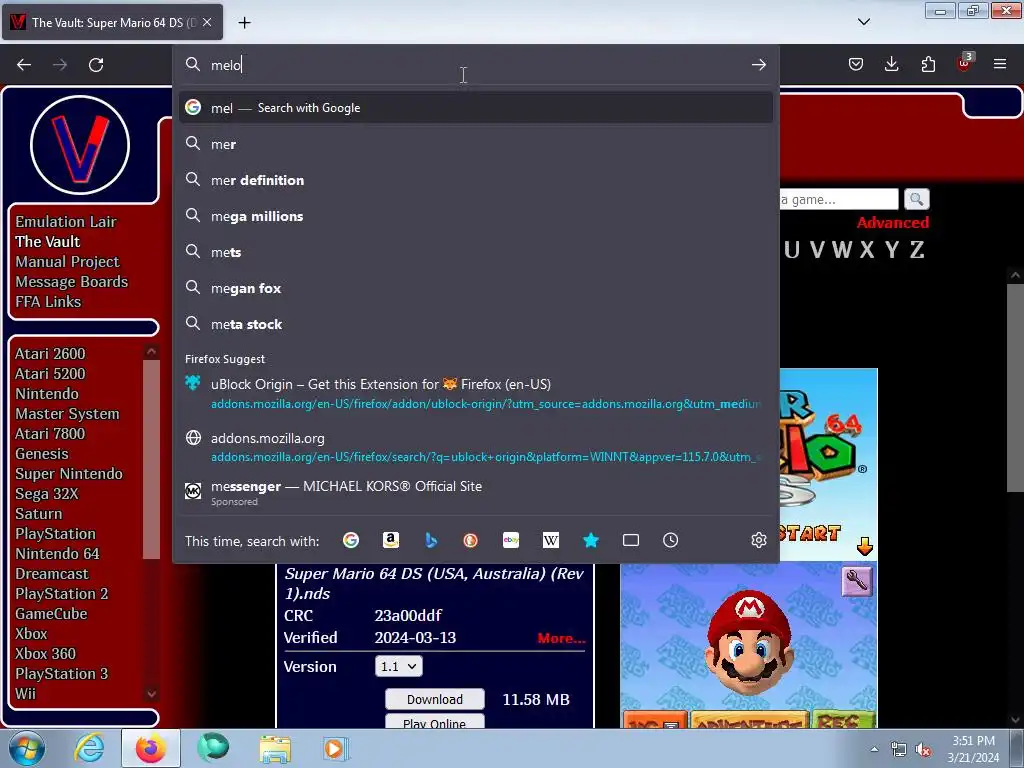Open the Manual Project link
The height and width of the screenshot is (768, 1024).
point(67,261)
